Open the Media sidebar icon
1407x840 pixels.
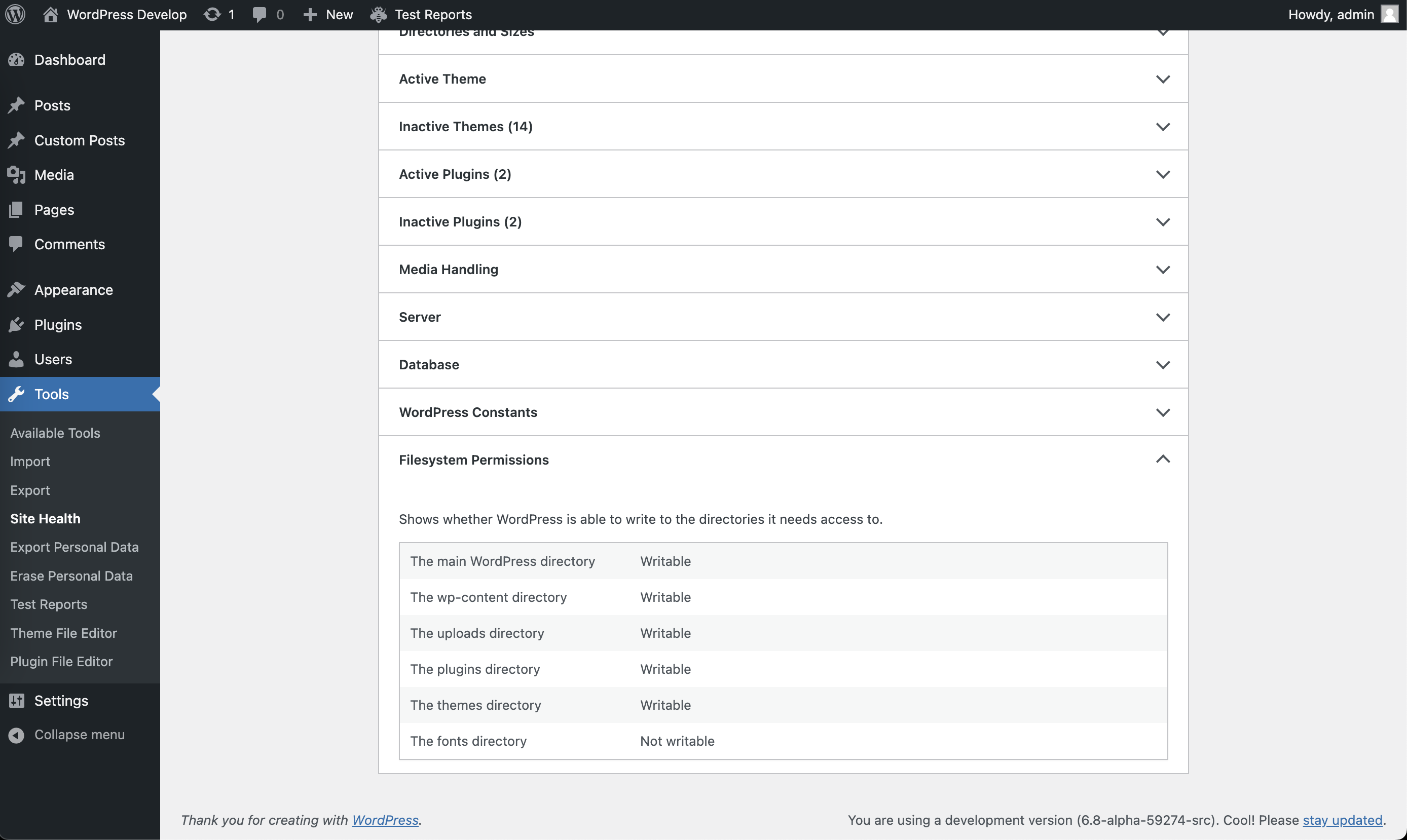(16, 175)
